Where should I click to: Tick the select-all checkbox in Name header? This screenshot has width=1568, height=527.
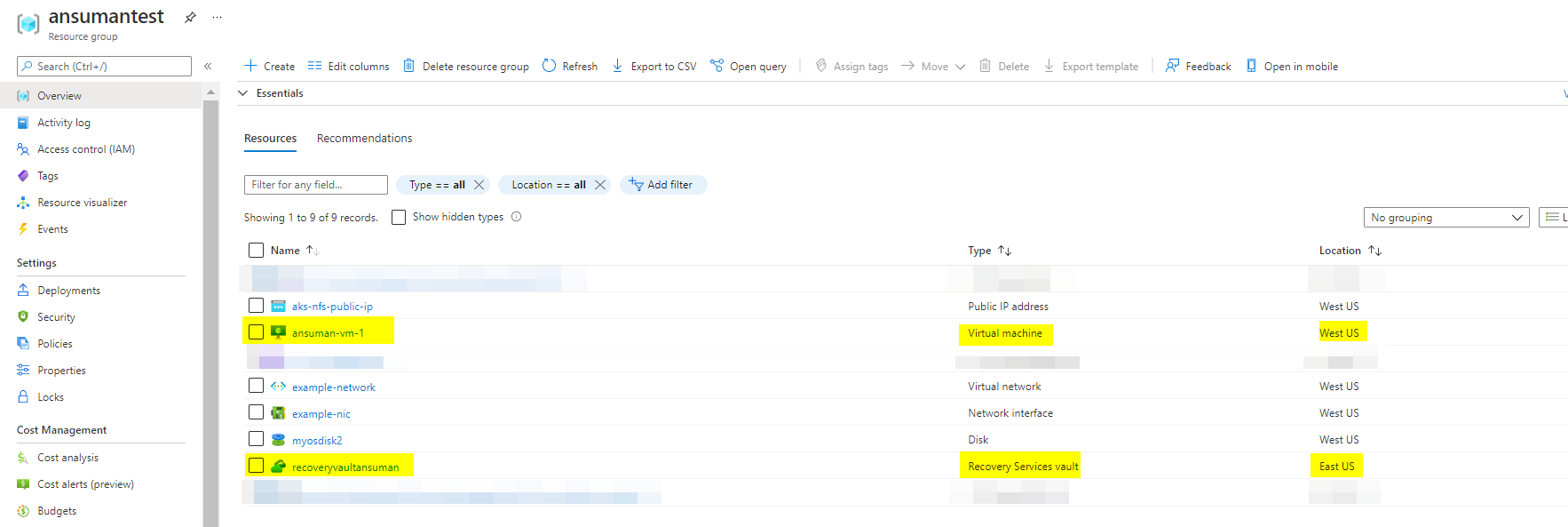point(256,251)
